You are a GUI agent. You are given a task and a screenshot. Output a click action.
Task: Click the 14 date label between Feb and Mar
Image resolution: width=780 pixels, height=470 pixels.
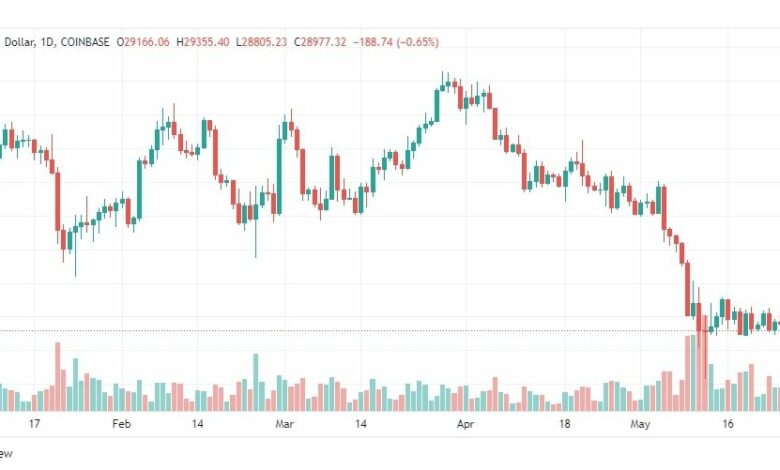pos(197,424)
